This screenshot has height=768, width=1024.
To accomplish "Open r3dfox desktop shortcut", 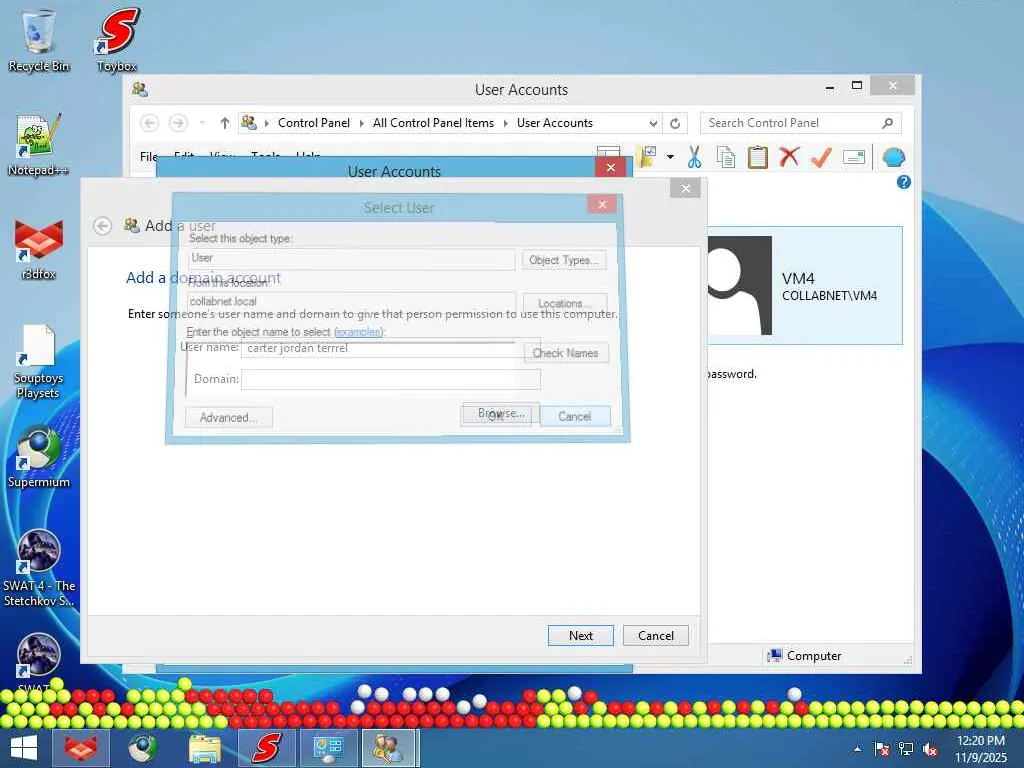I will [39, 249].
